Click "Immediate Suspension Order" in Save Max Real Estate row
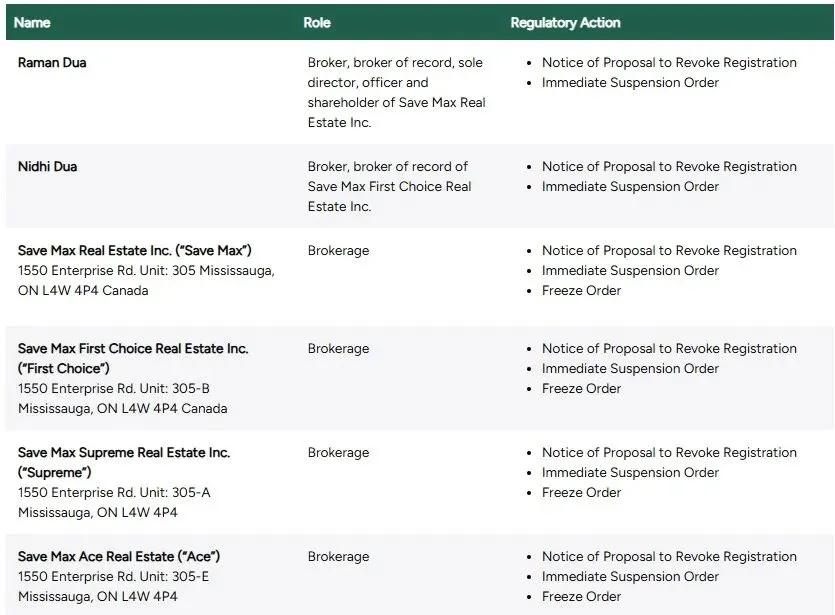Image resolution: width=835 pixels, height=615 pixels. 631,271
